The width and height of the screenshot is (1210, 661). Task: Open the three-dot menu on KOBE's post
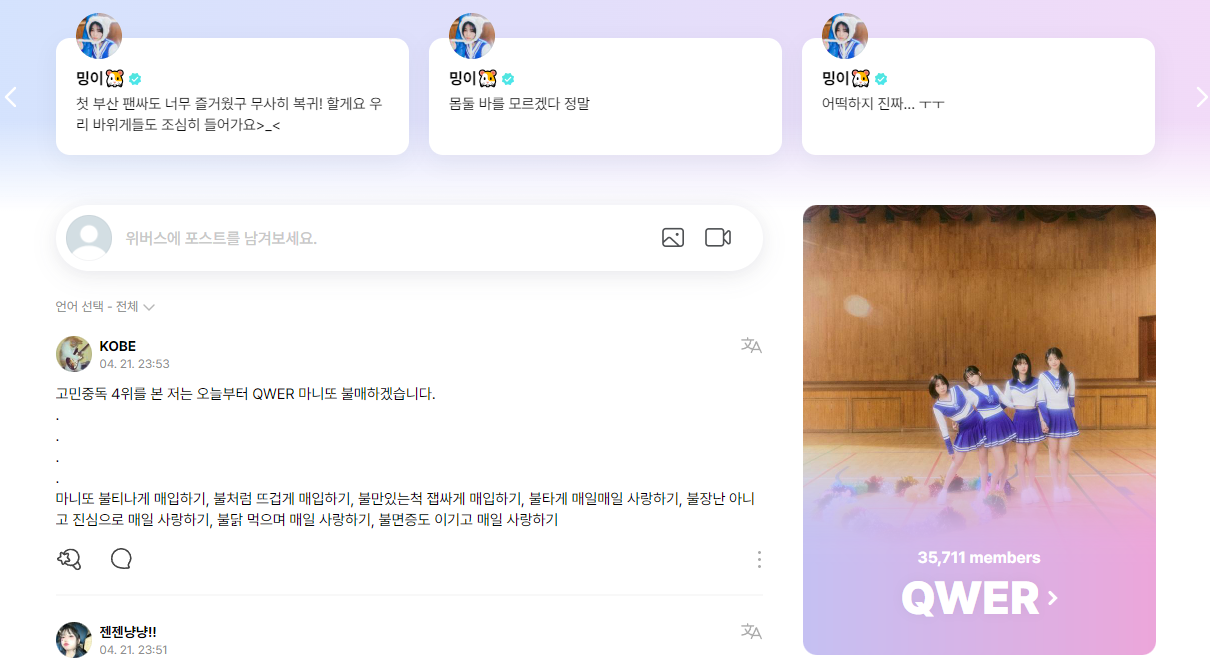point(759,559)
